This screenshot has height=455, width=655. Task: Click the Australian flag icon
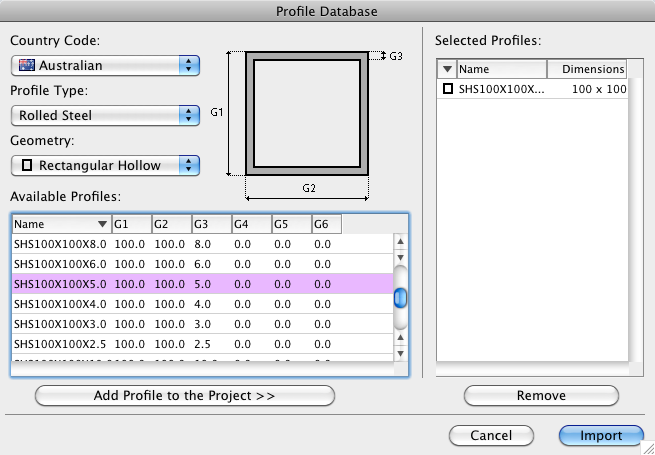(x=26, y=66)
